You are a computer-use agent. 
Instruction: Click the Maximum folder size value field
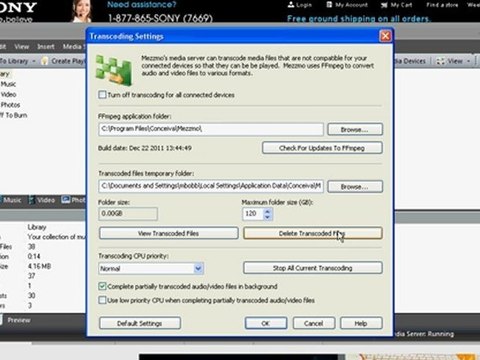[253, 214]
